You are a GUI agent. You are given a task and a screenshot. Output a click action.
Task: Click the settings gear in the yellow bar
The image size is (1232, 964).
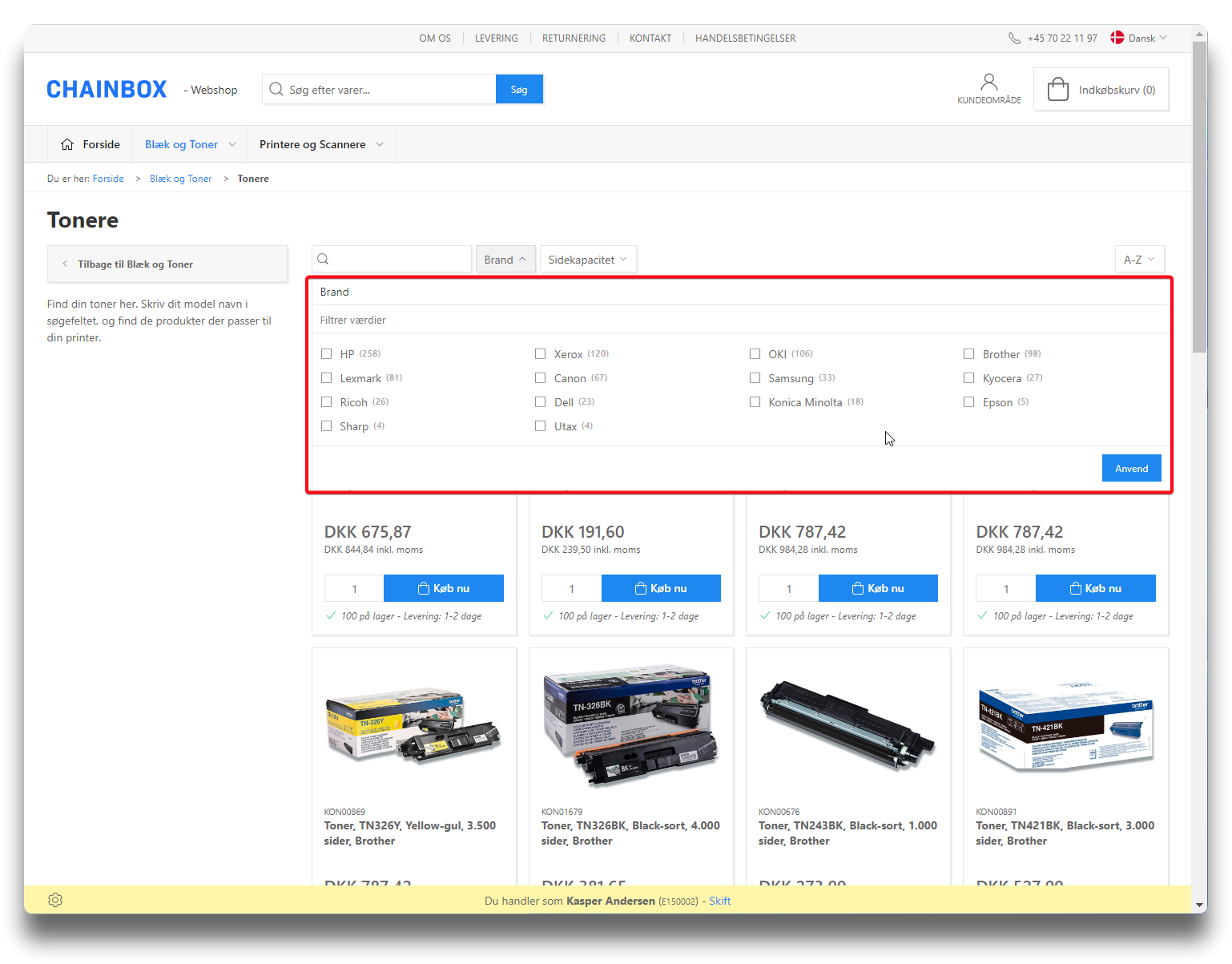[x=55, y=900]
